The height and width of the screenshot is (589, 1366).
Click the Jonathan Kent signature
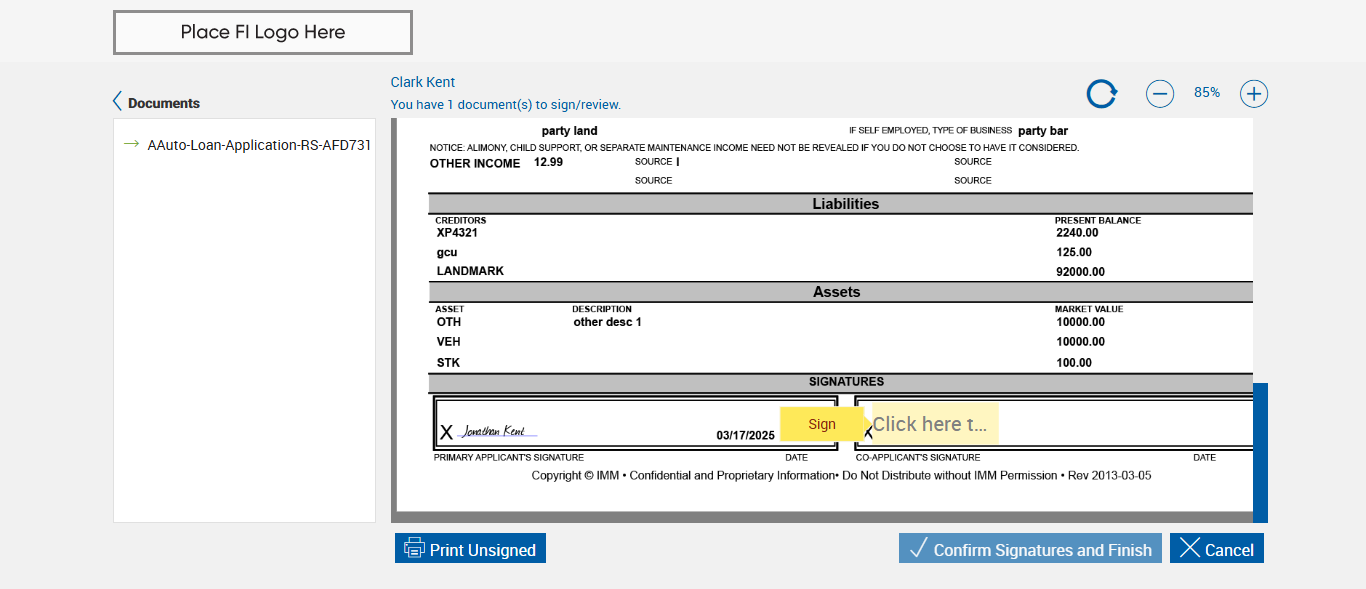click(x=499, y=431)
